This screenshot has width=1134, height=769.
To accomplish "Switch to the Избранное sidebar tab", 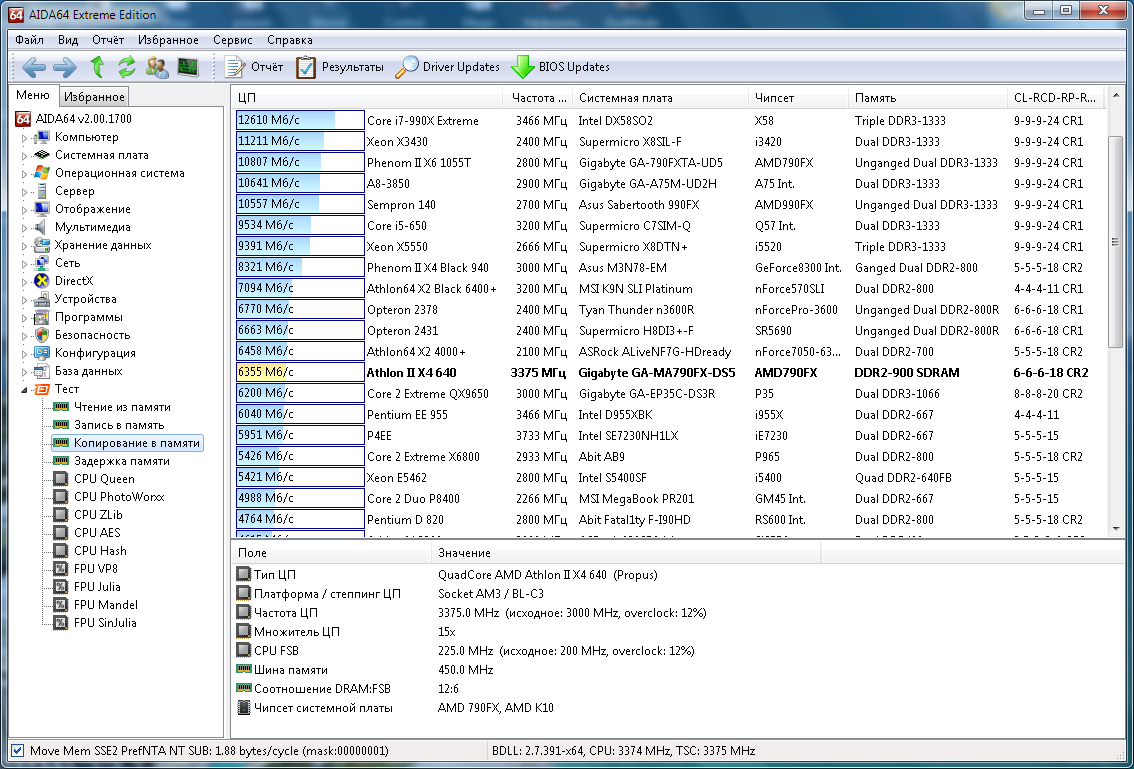I will [x=94, y=96].
